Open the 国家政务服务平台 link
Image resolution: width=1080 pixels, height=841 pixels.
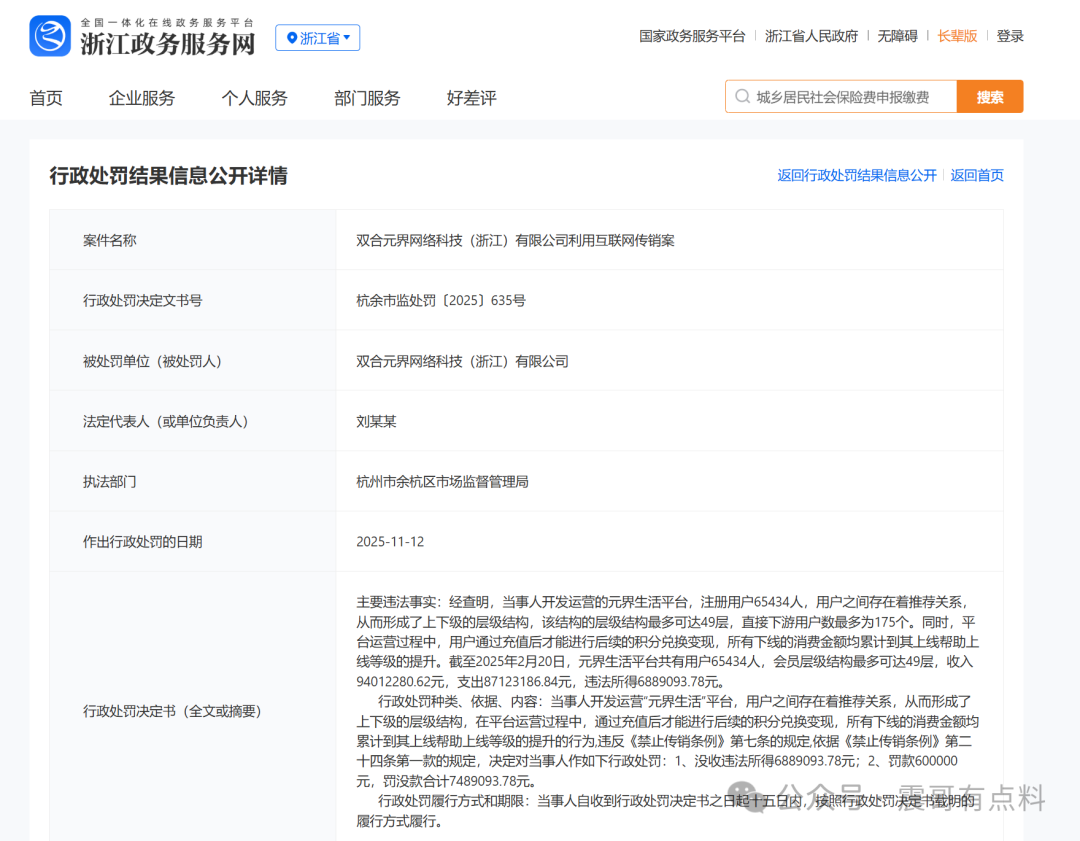tap(691, 35)
